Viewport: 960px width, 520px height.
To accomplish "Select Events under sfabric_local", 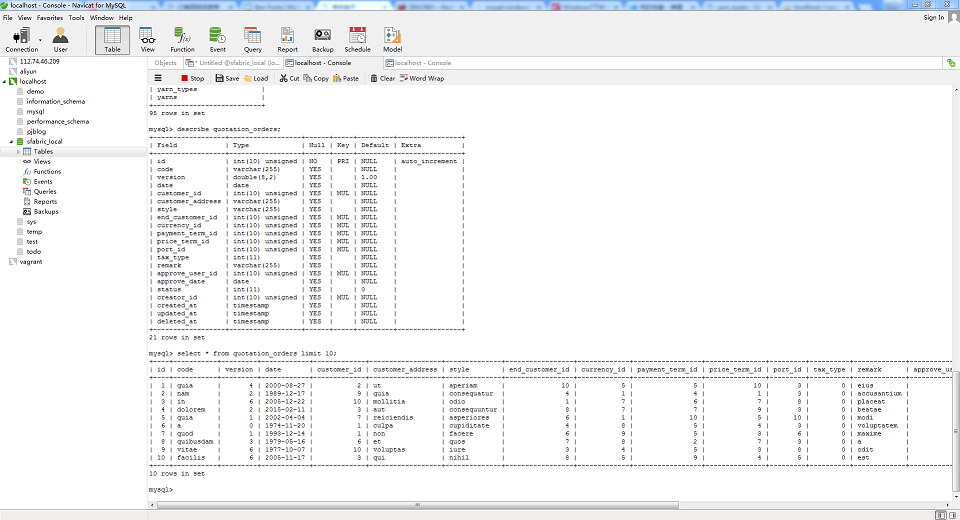I will [43, 181].
